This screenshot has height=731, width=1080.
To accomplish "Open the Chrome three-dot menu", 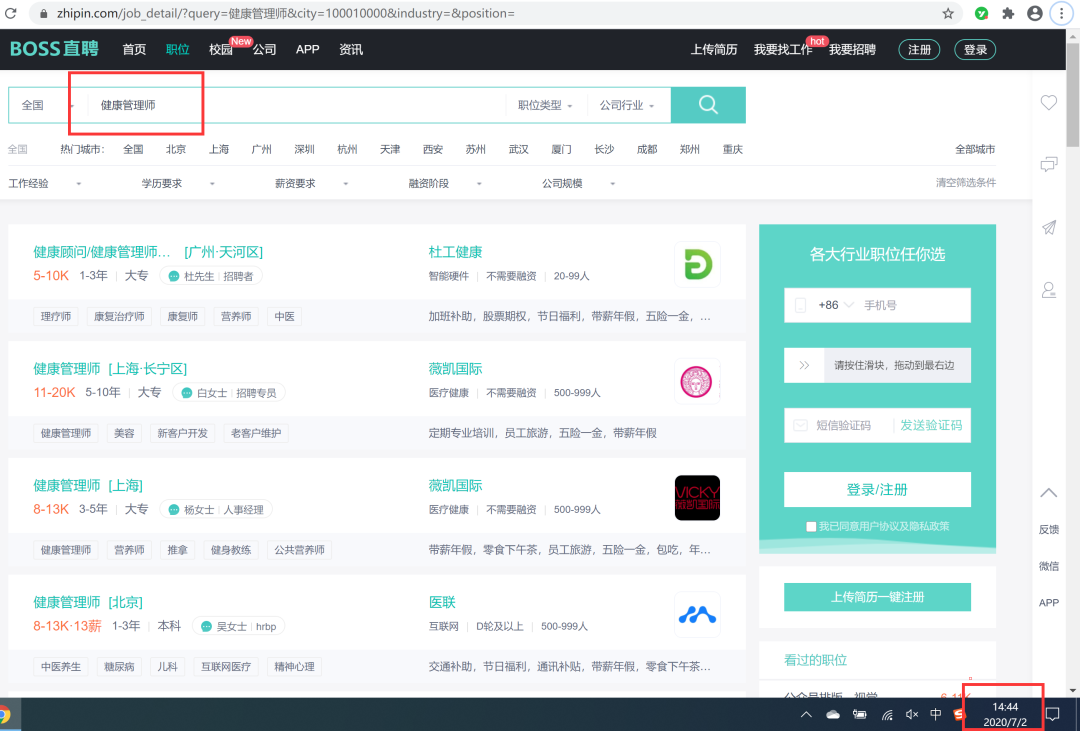I will (x=1061, y=13).
